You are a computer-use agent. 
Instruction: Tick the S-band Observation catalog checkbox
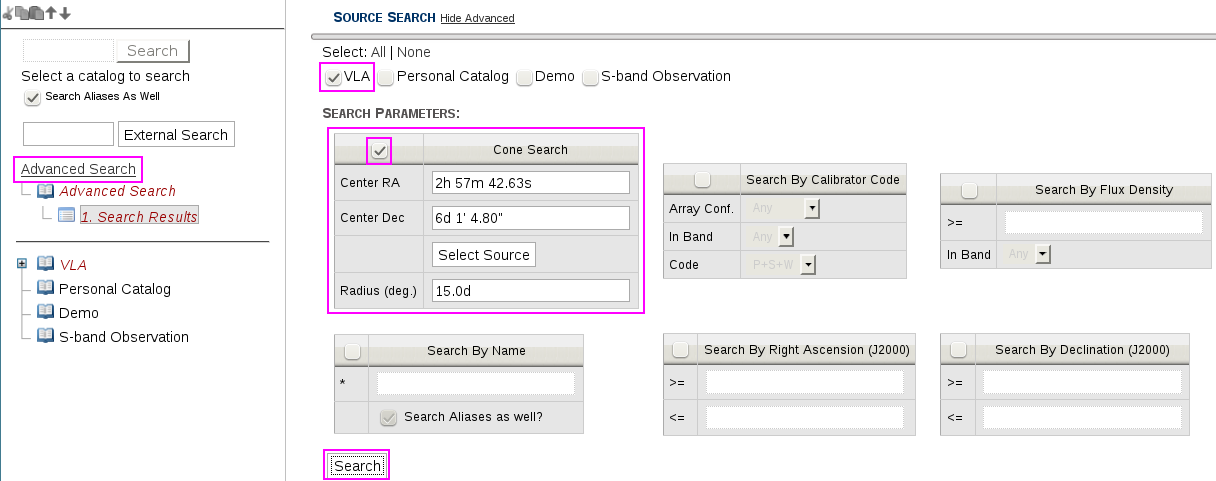[x=590, y=78]
